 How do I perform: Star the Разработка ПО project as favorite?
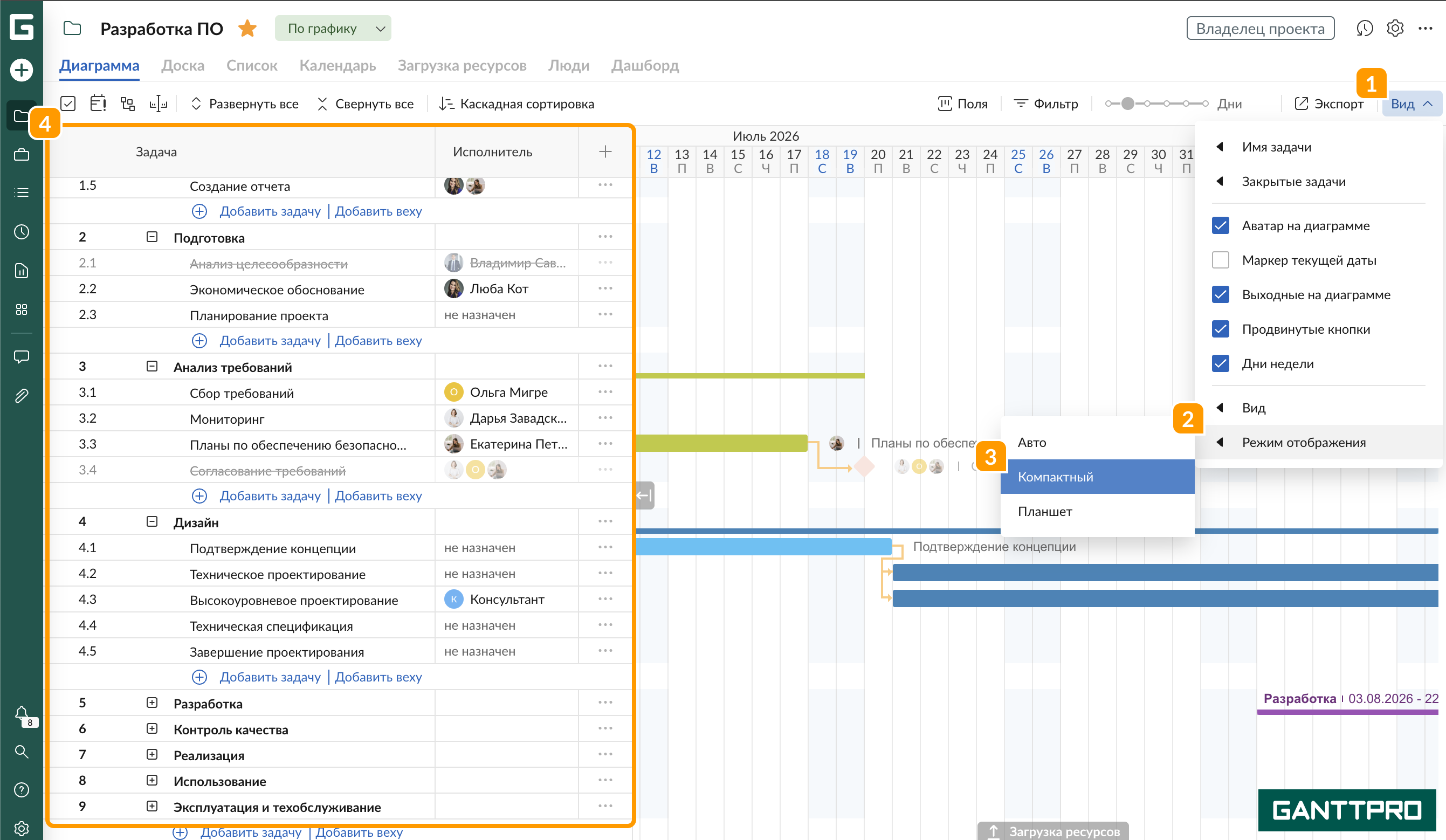coord(247,28)
